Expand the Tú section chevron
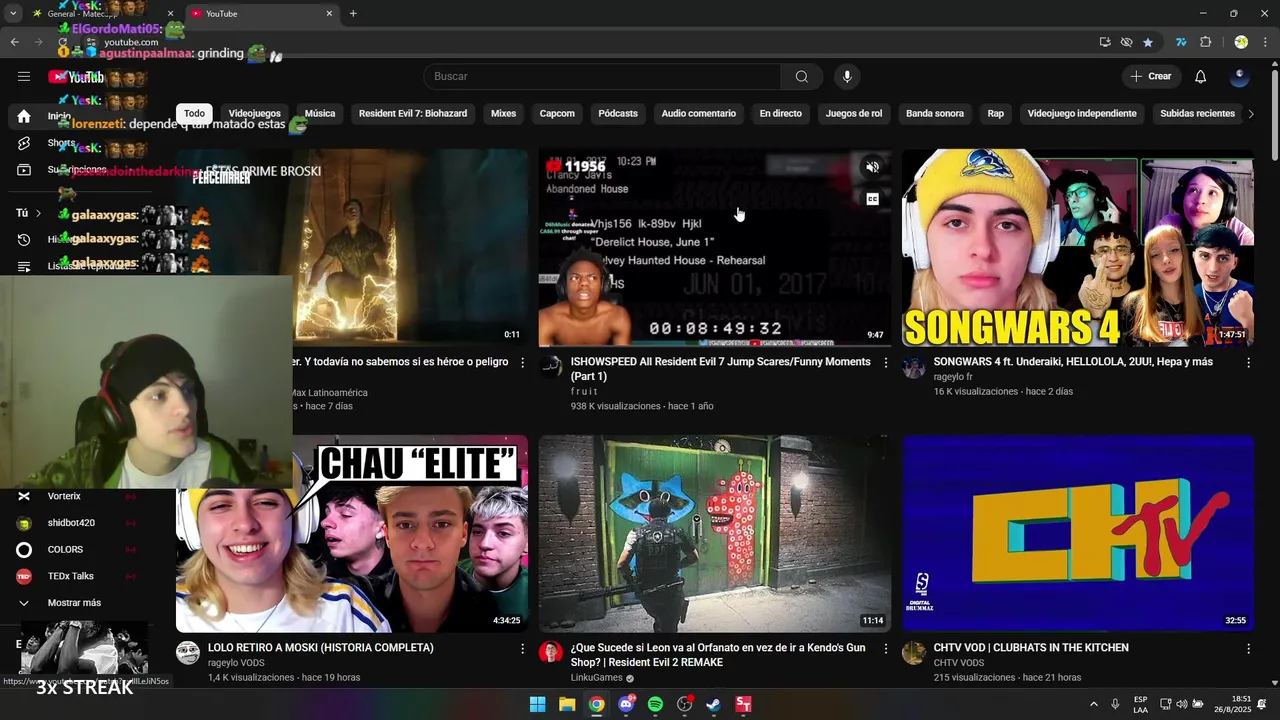The height and width of the screenshot is (720, 1280). click(x=38, y=213)
